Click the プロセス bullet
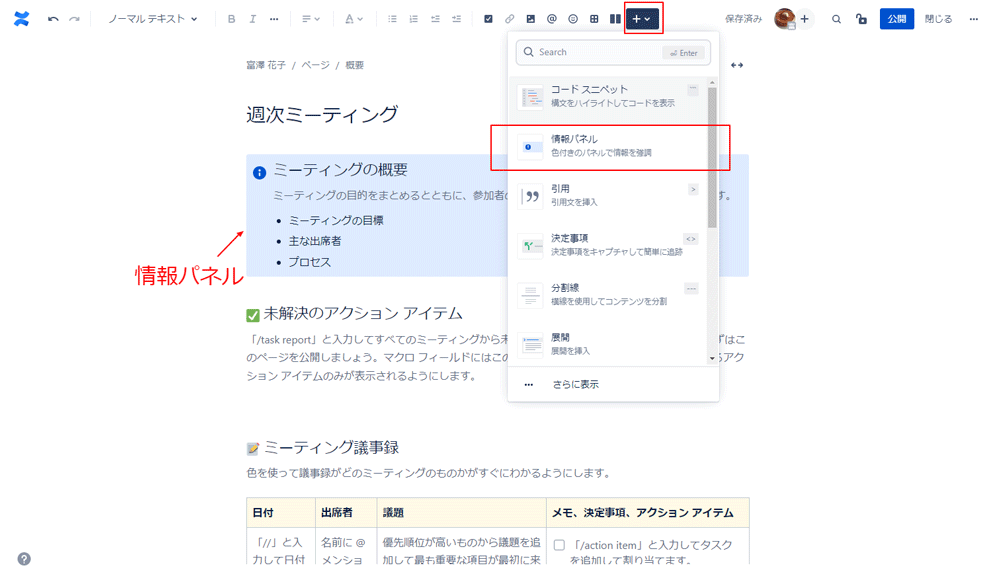This screenshot has height=585, width=1000. click(309, 262)
